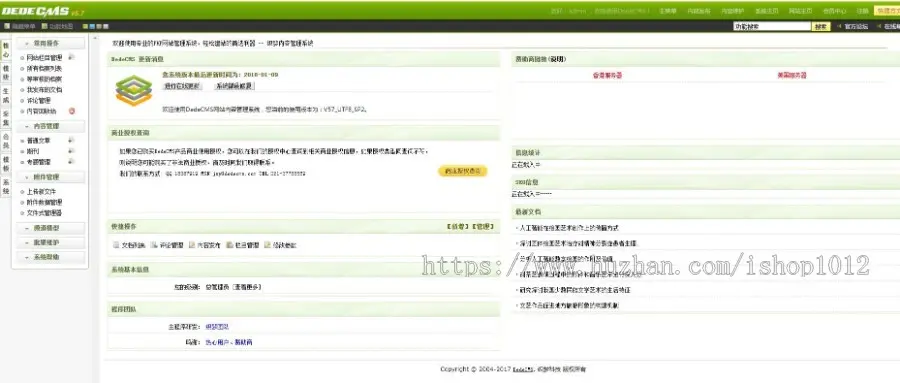Open latest document starting with 人工智能
Viewport: 900px width, 383px height.
(x=568, y=228)
